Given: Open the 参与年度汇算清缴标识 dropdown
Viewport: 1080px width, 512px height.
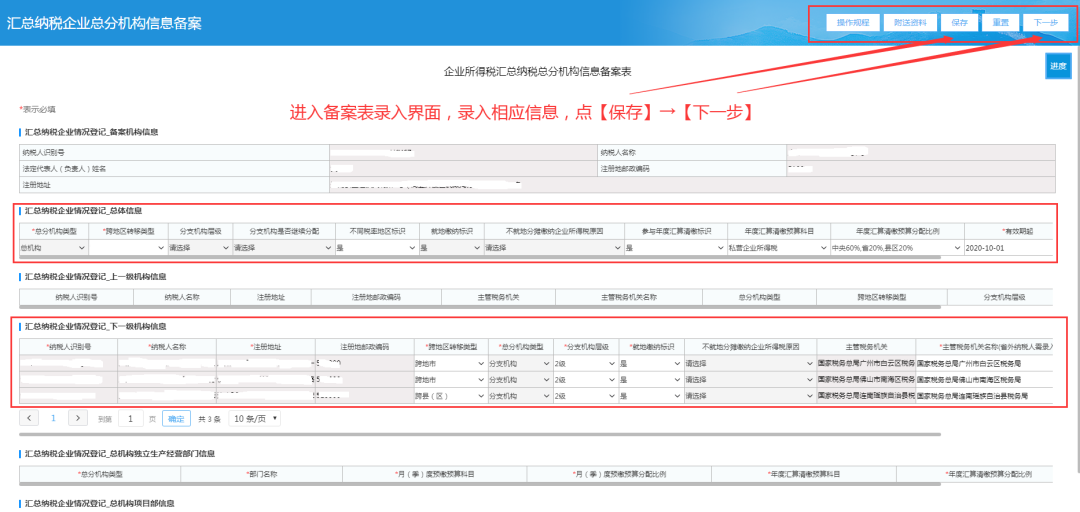Looking at the screenshot, I should (x=674, y=247).
